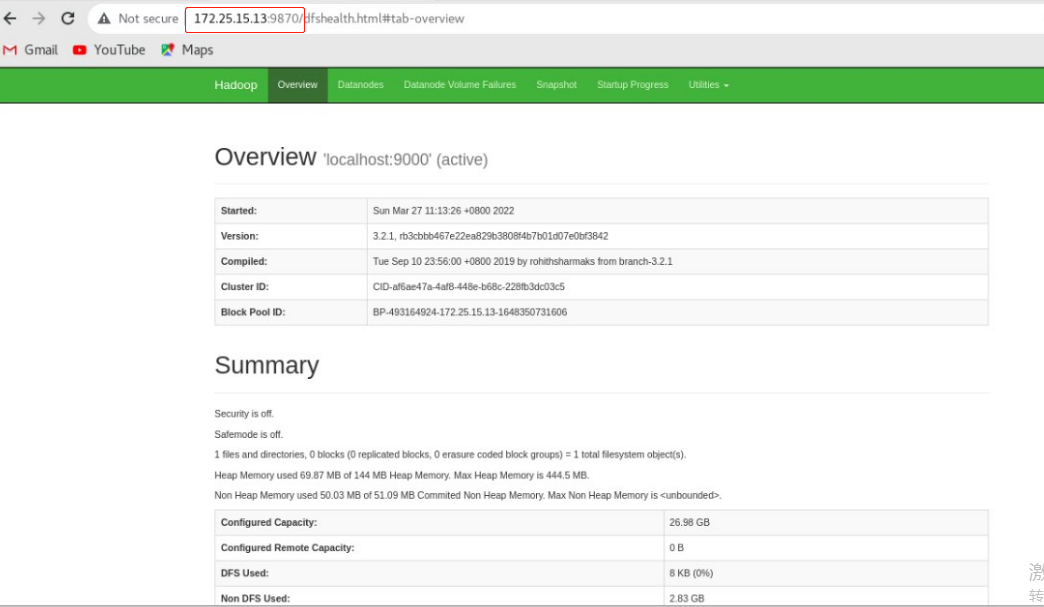The width and height of the screenshot is (1044, 607).
Task: Select the 2.83 GB value
Action: (686, 598)
